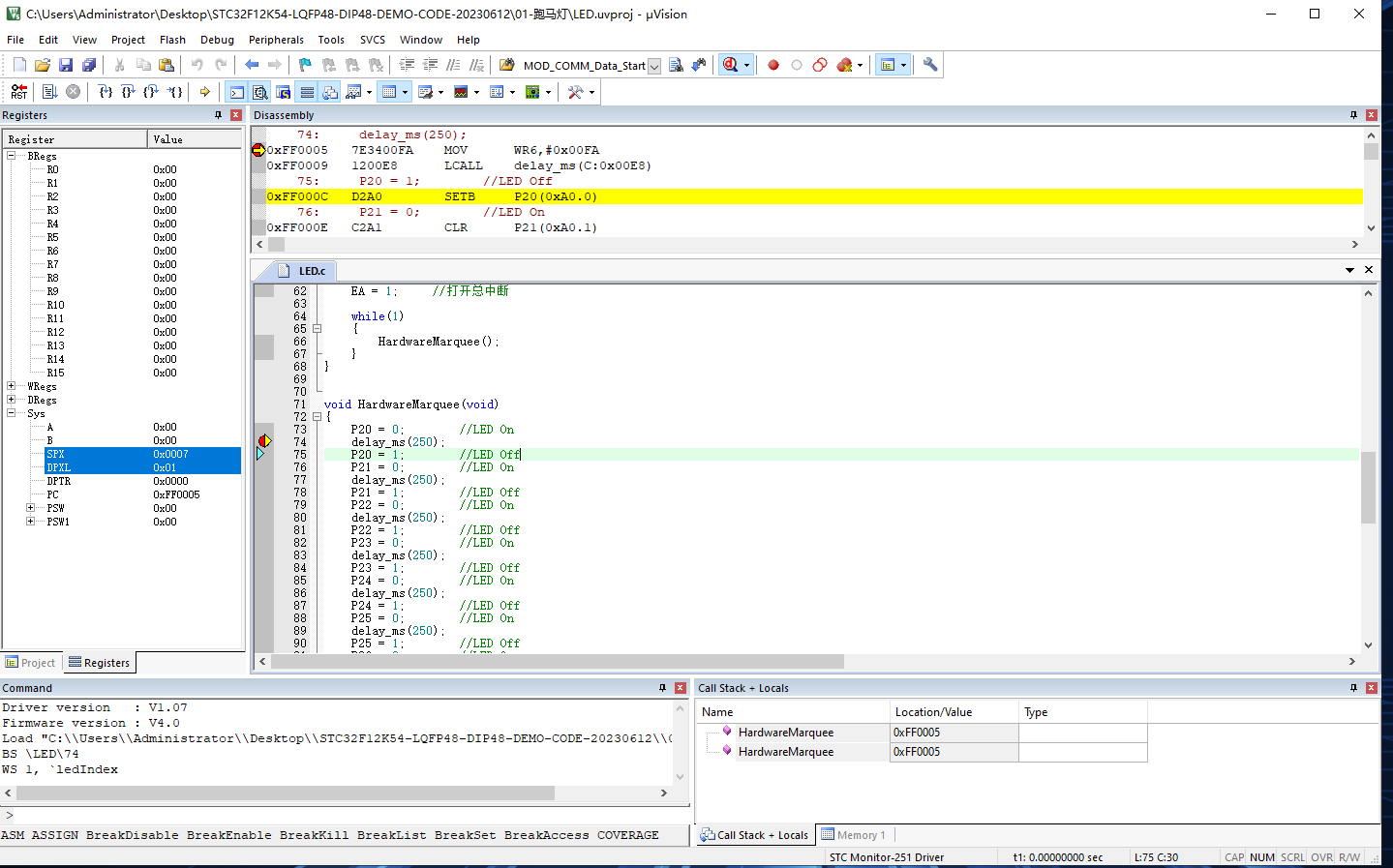This screenshot has height=868, width=1393.
Task: Click the Step Out icon
Action: 151,92
